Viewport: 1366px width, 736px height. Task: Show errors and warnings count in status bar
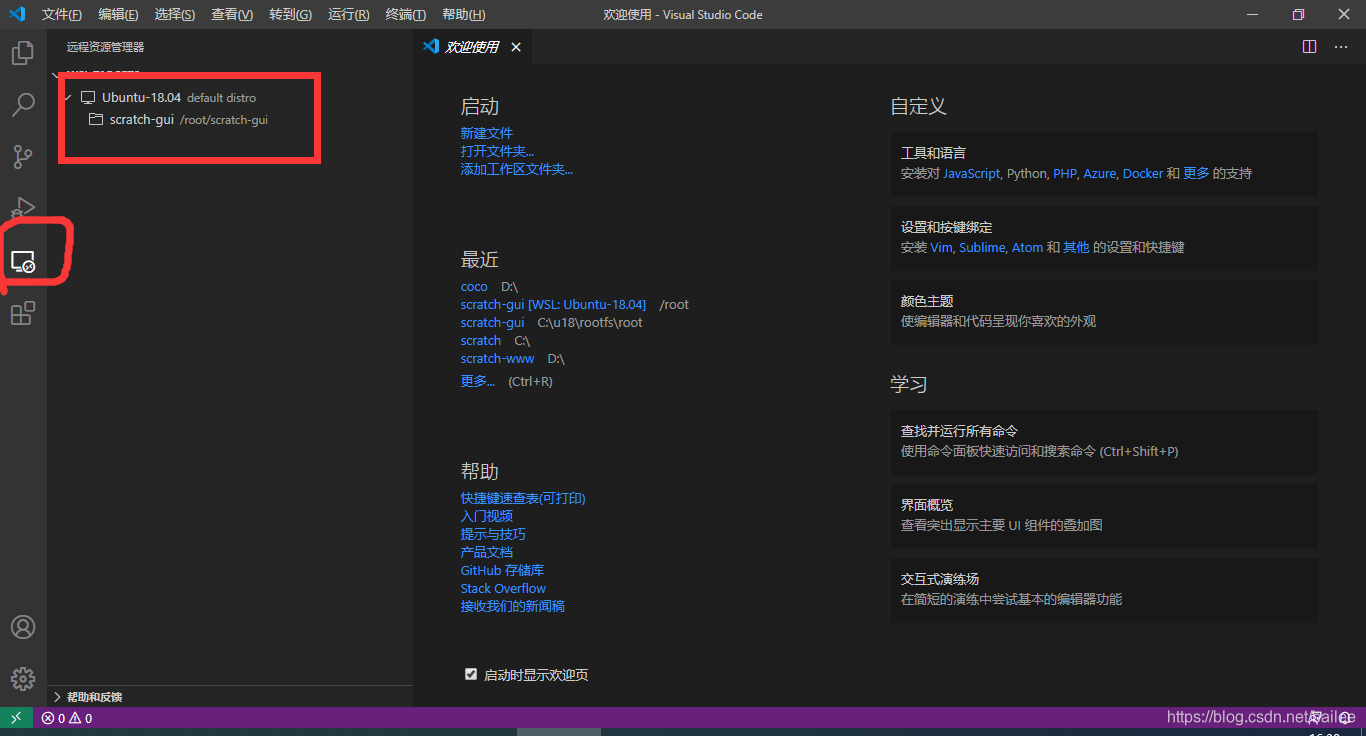[x=67, y=718]
